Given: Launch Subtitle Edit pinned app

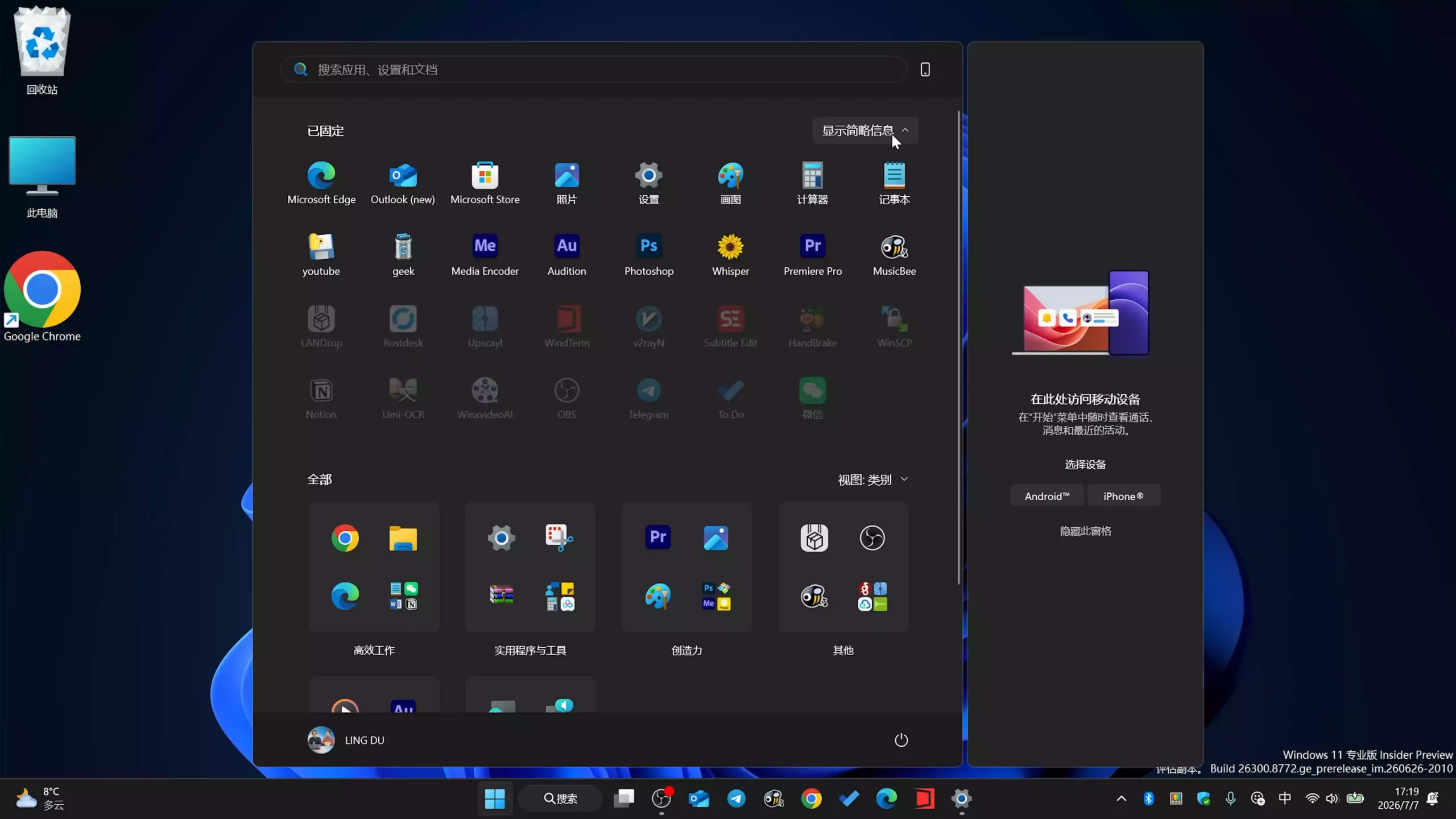Looking at the screenshot, I should [730, 326].
